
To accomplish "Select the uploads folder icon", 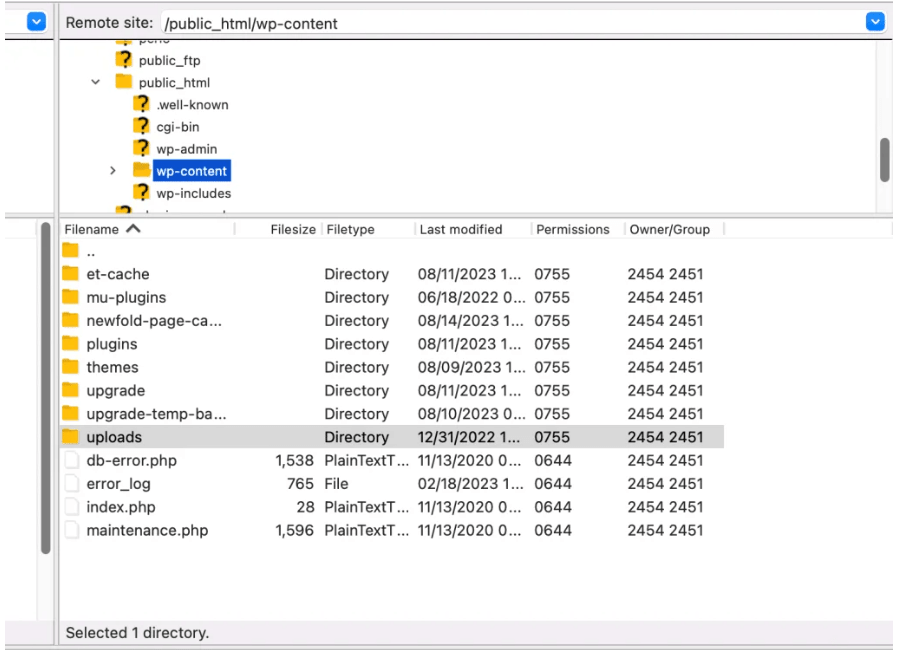I will tap(72, 437).
